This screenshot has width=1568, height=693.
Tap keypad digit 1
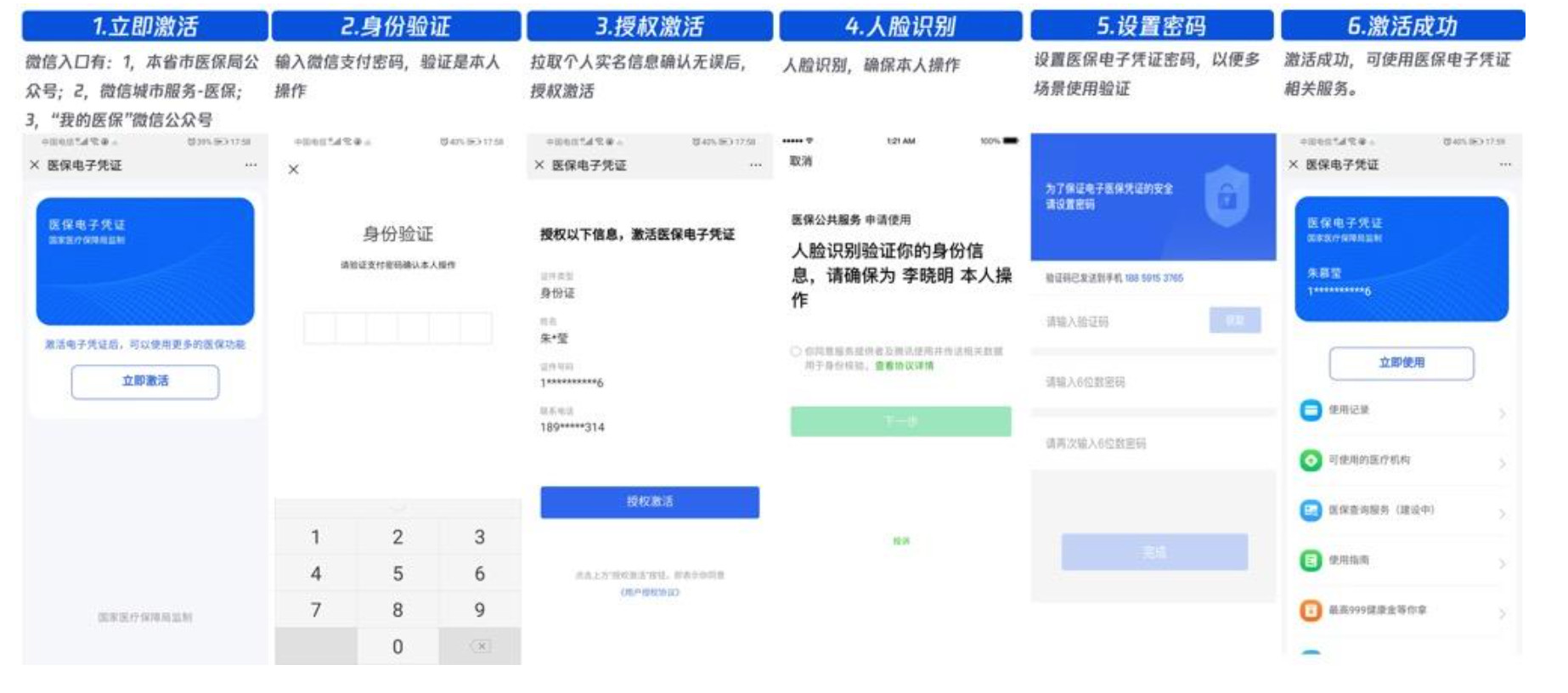315,537
